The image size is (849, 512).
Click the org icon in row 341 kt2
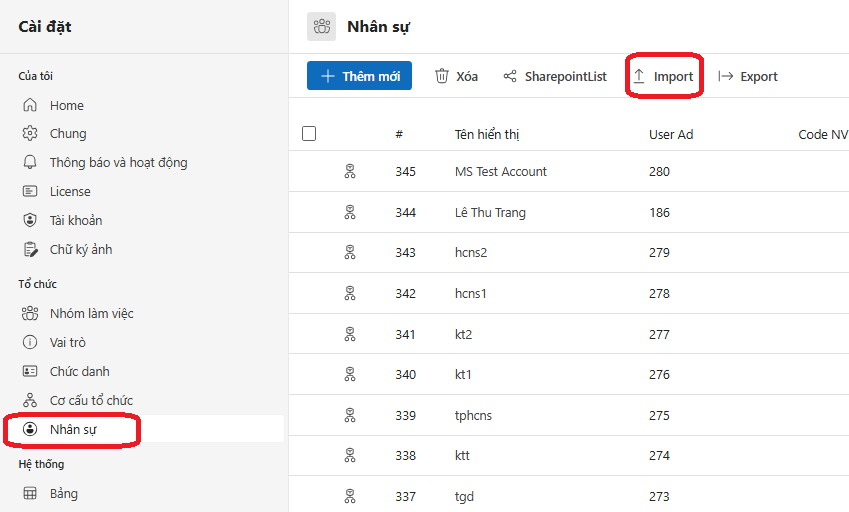click(x=350, y=334)
